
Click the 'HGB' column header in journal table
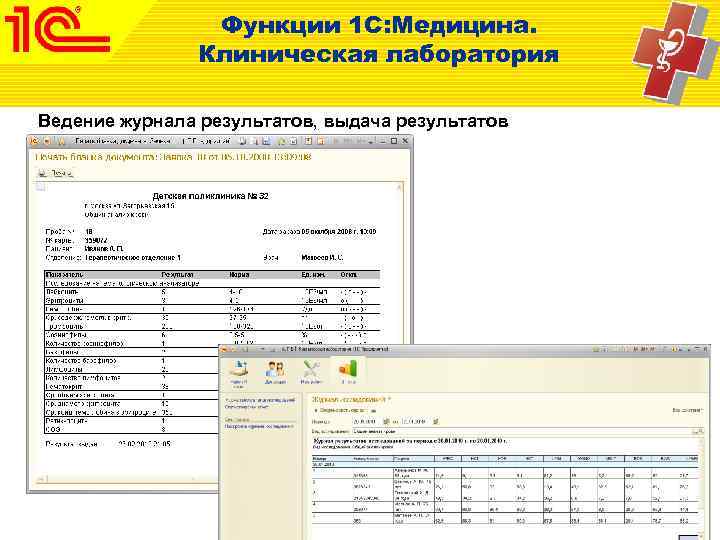[502, 459]
